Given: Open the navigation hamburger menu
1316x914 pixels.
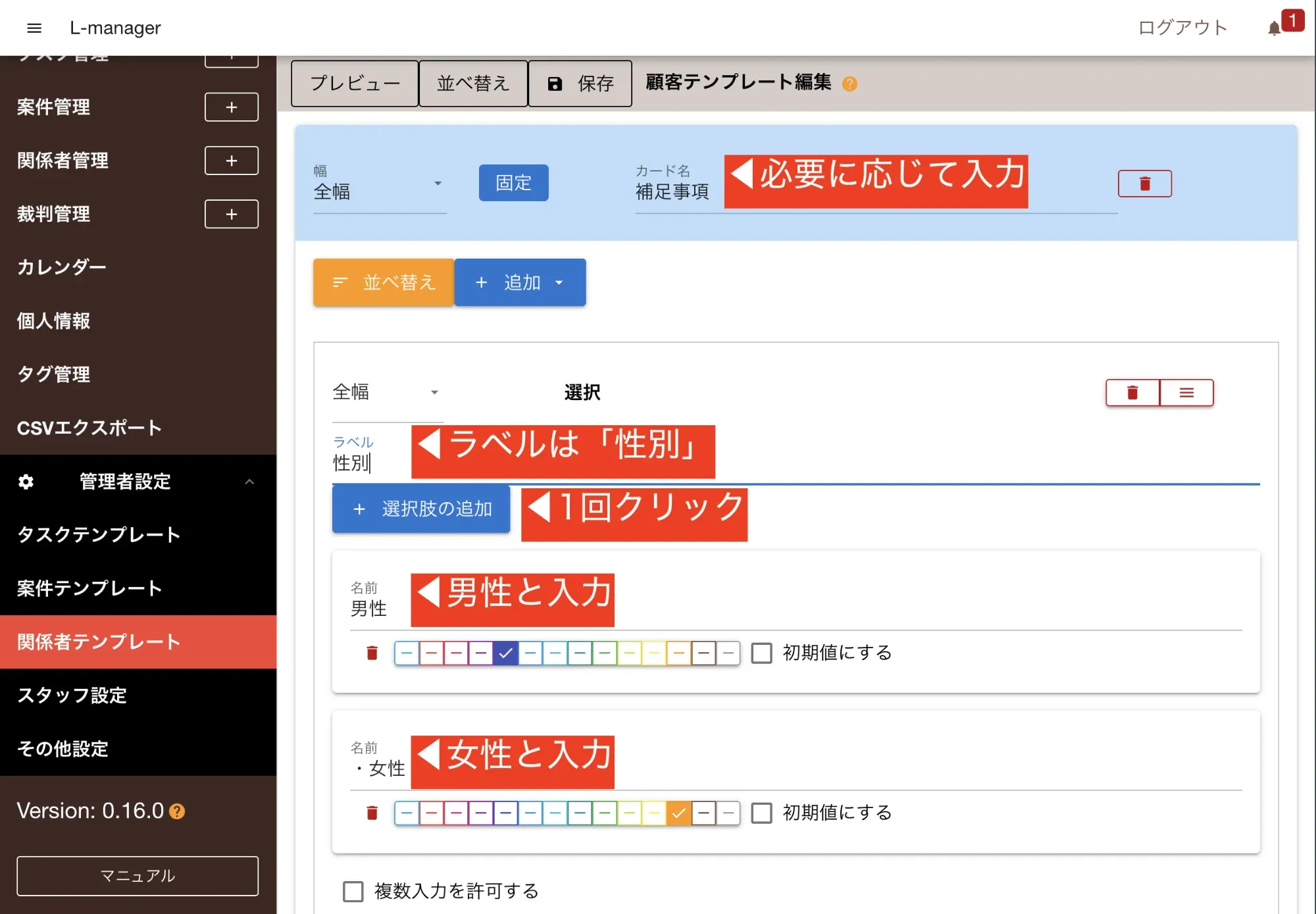Looking at the screenshot, I should tap(34, 28).
